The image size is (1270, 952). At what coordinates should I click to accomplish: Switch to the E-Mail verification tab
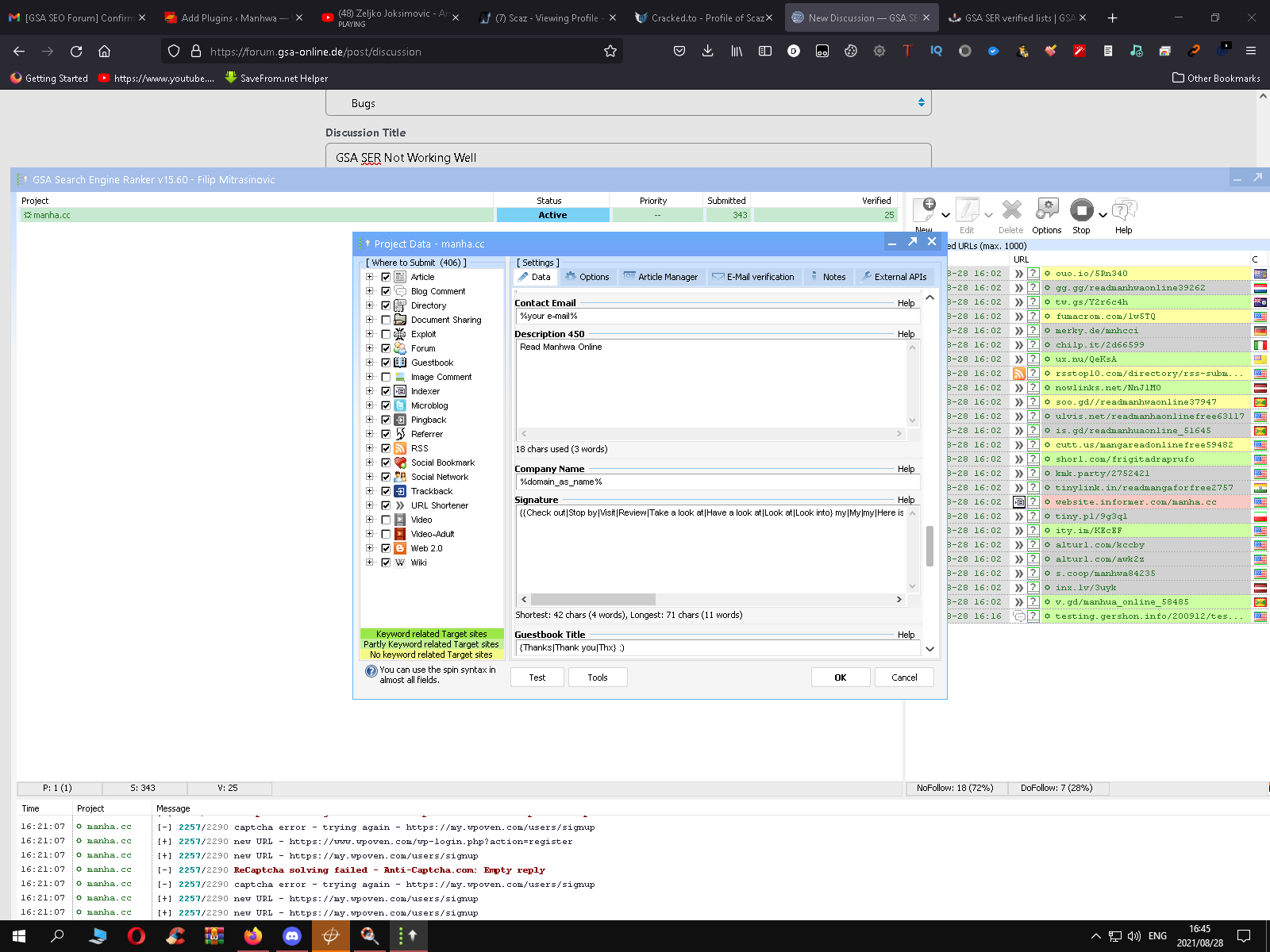753,277
